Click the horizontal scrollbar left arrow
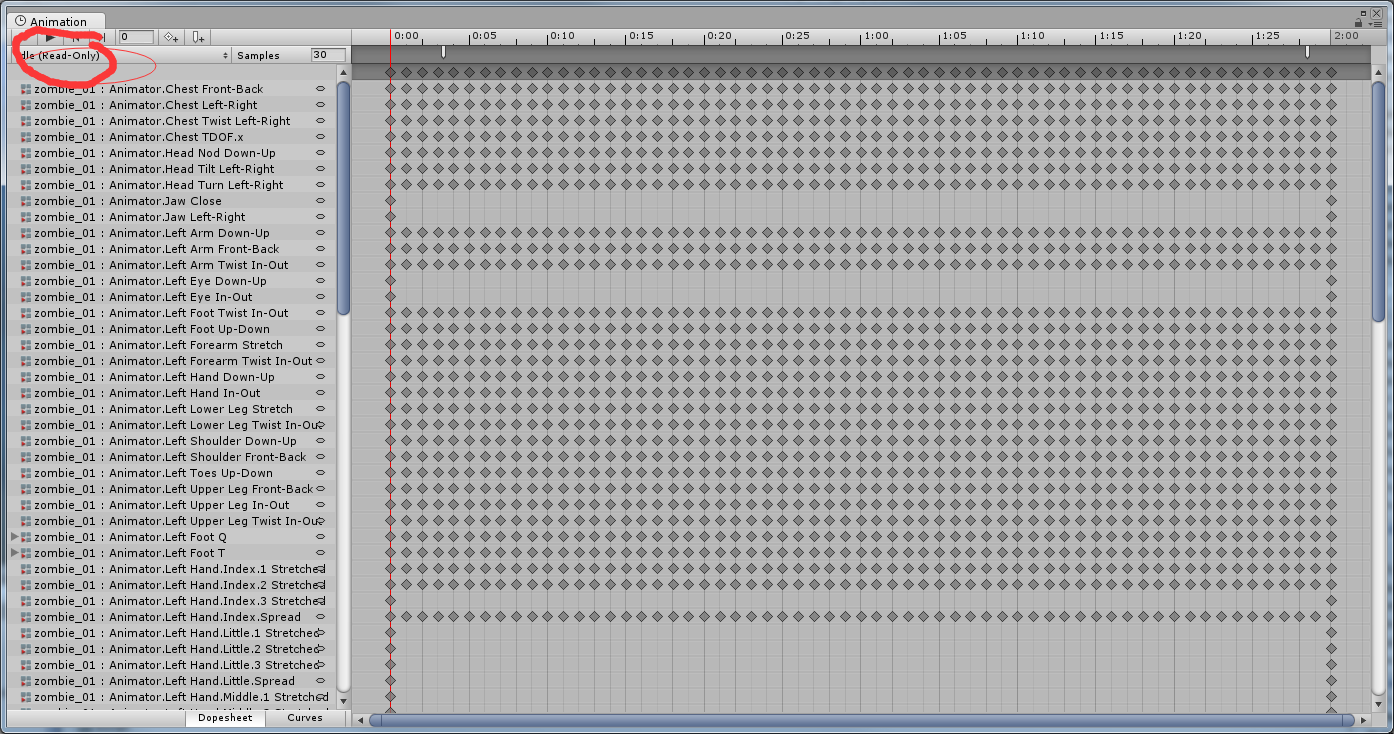 click(361, 719)
